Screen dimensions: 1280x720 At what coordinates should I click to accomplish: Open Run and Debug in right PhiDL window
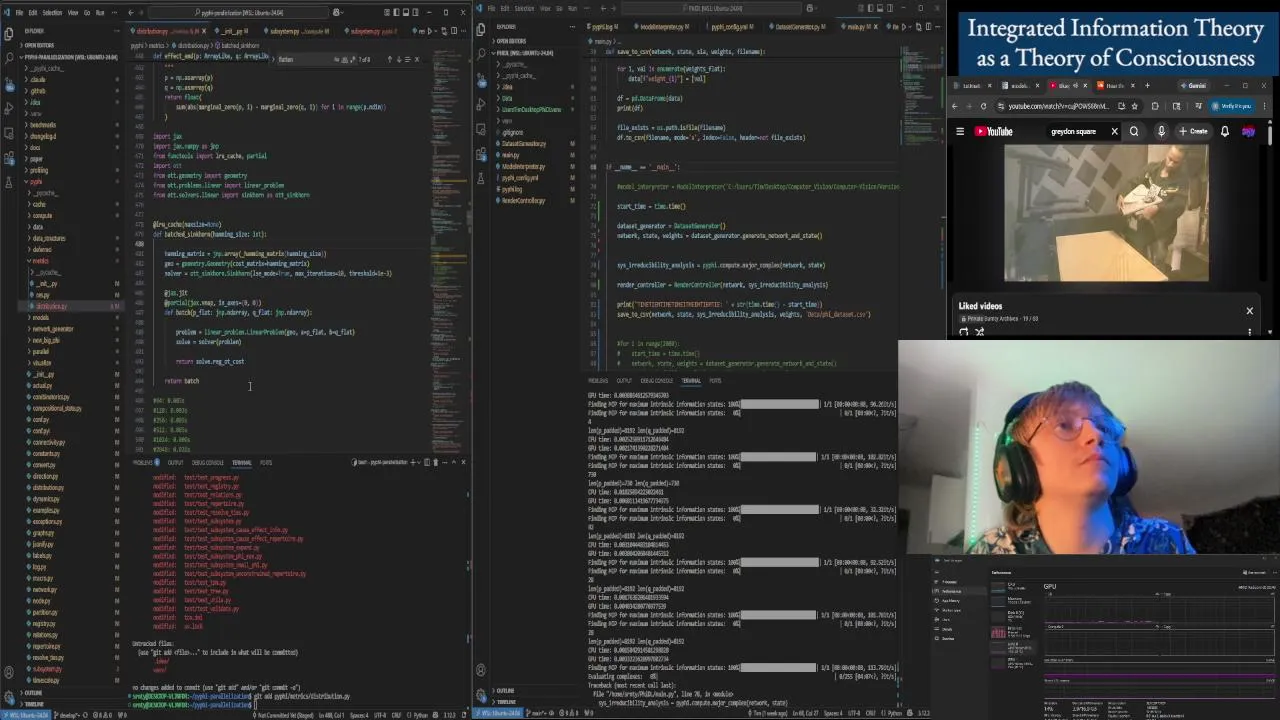(x=481, y=104)
